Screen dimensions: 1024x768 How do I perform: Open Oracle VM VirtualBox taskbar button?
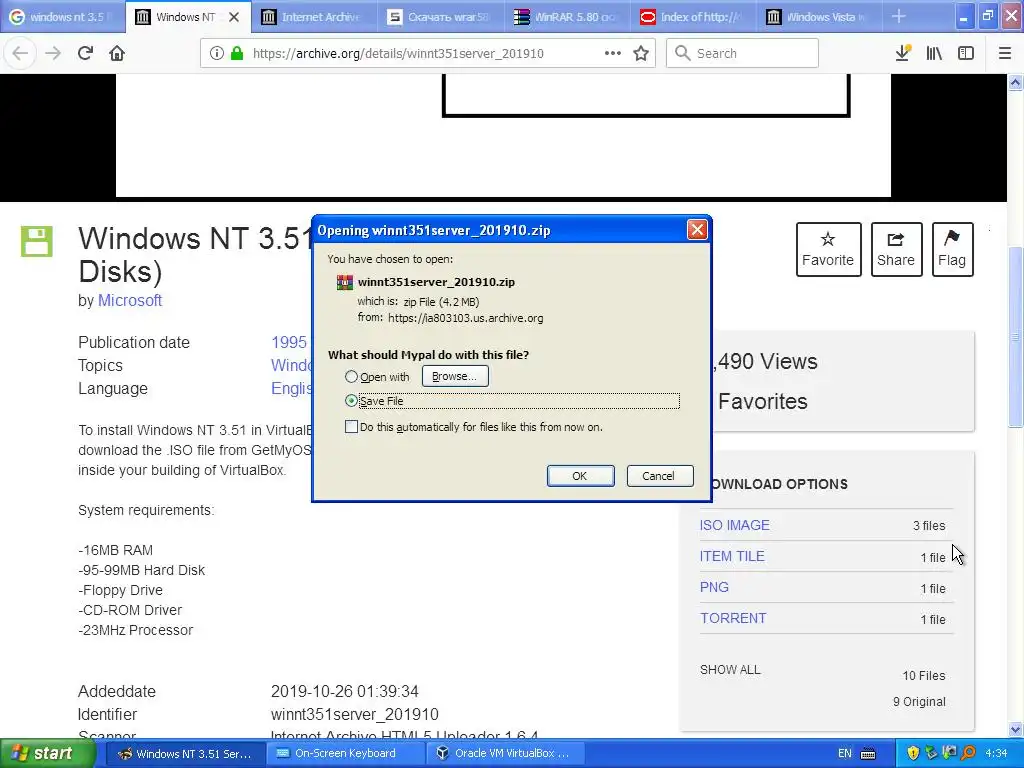click(504, 754)
